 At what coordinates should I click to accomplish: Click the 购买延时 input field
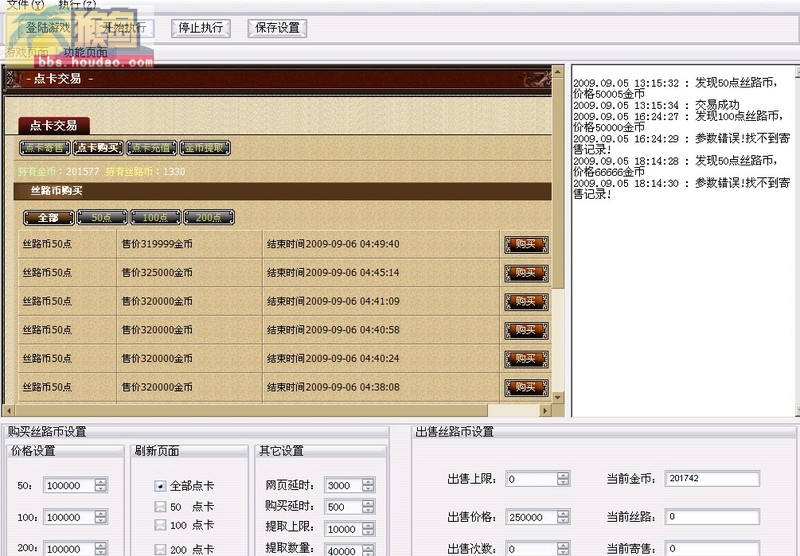[x=343, y=507]
